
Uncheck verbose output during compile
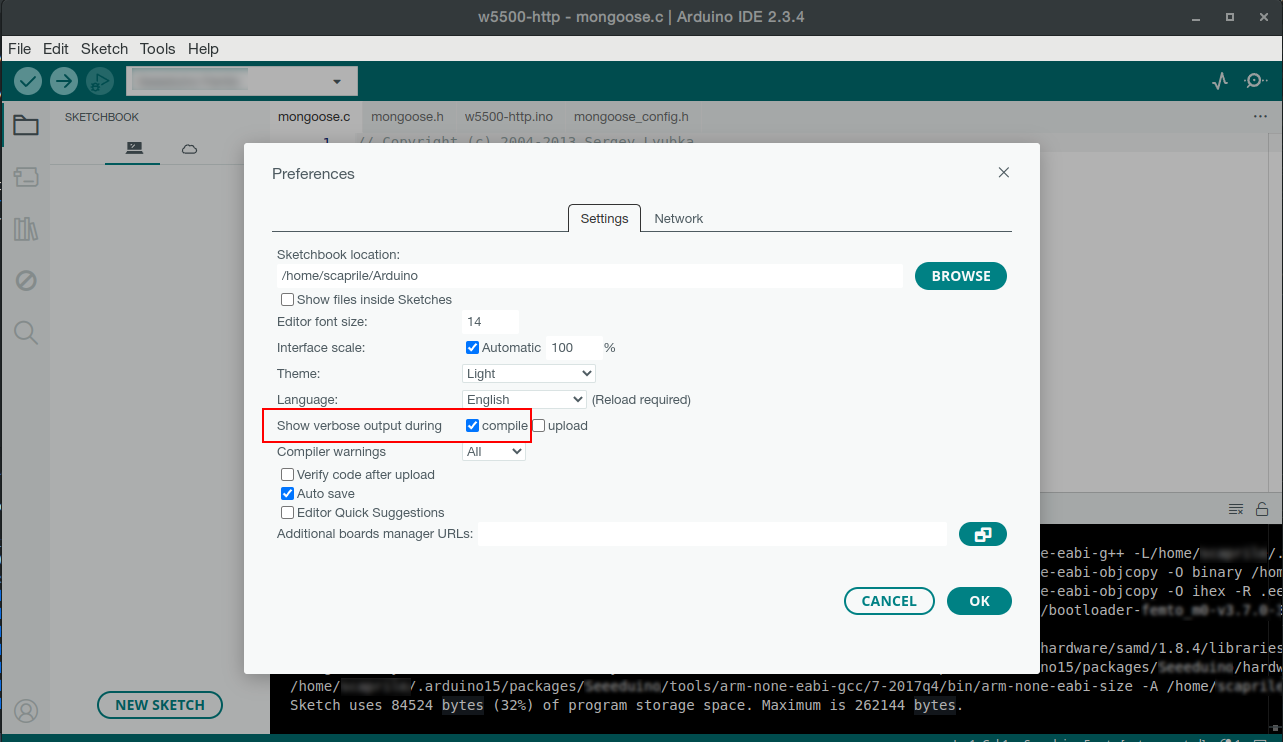[x=473, y=426]
